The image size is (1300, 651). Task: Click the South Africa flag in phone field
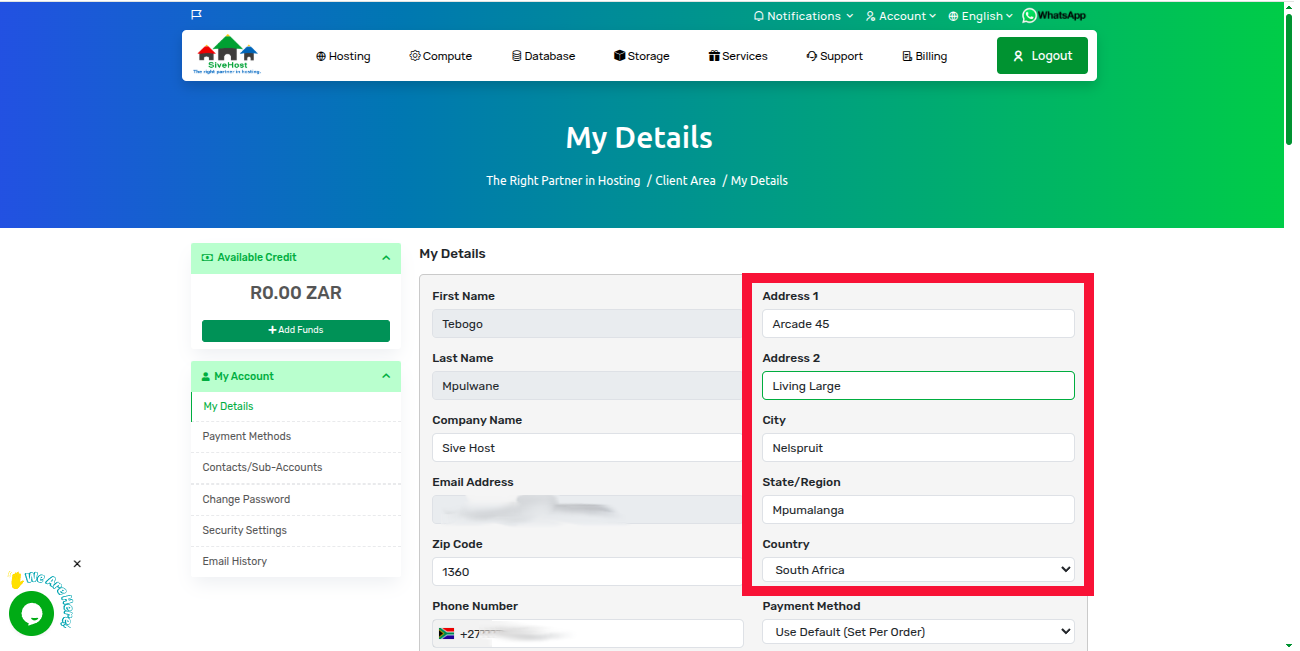pyautogui.click(x=447, y=634)
